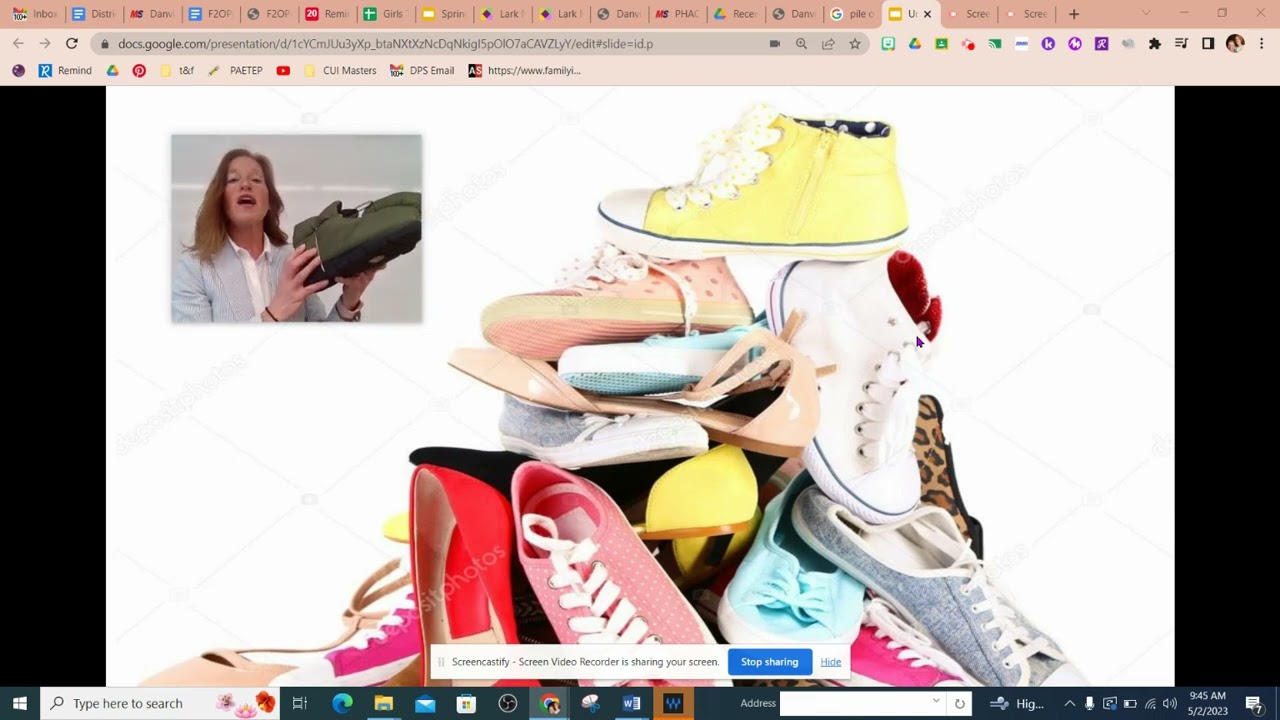Open Task View on the taskbar
Screen dimensions: 1280x720
click(x=299, y=703)
